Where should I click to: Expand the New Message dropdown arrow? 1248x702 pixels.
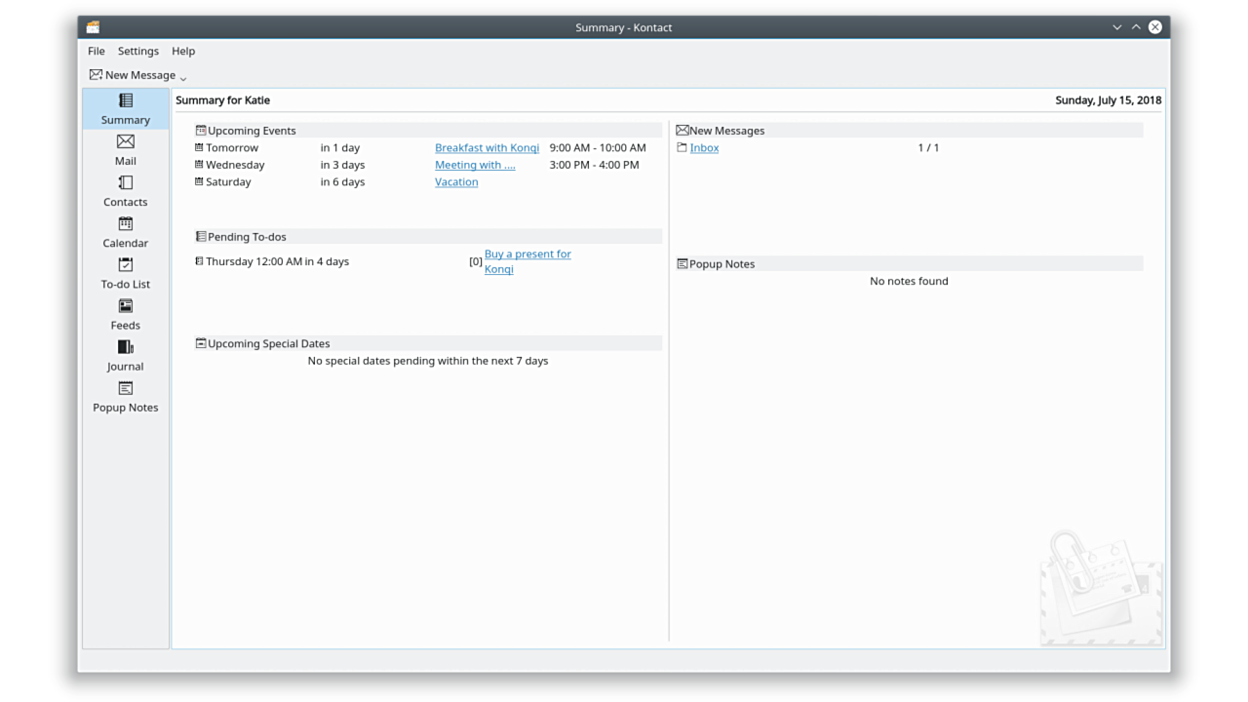[183, 77]
